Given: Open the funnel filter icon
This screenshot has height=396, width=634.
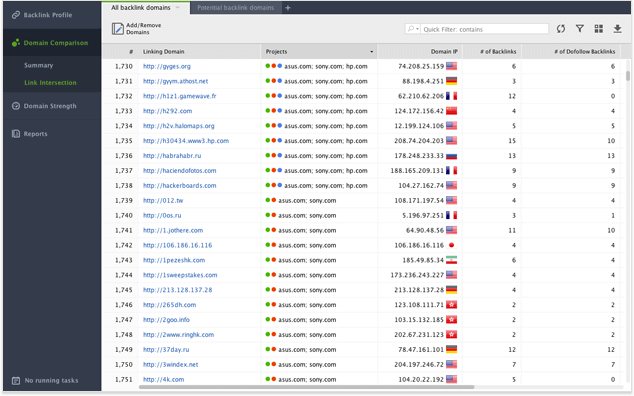Looking at the screenshot, I should (x=579, y=28).
